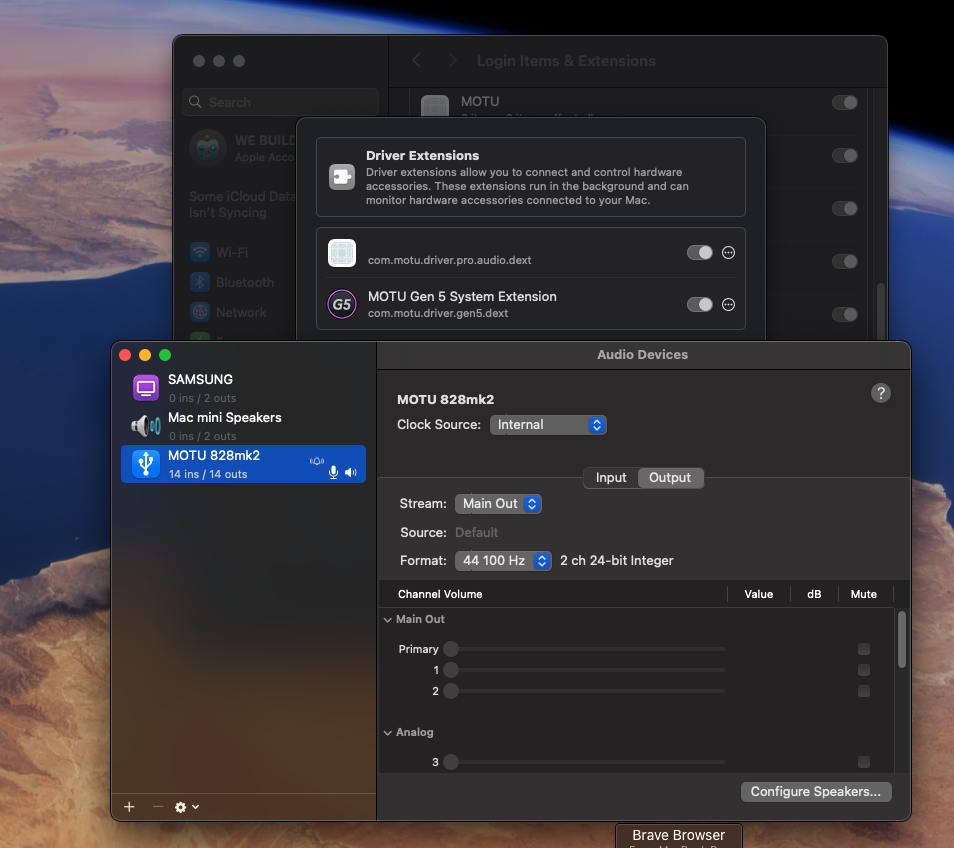The image size is (954, 848).
Task: Click the Channel Volume list scrollbar
Action: [x=902, y=639]
